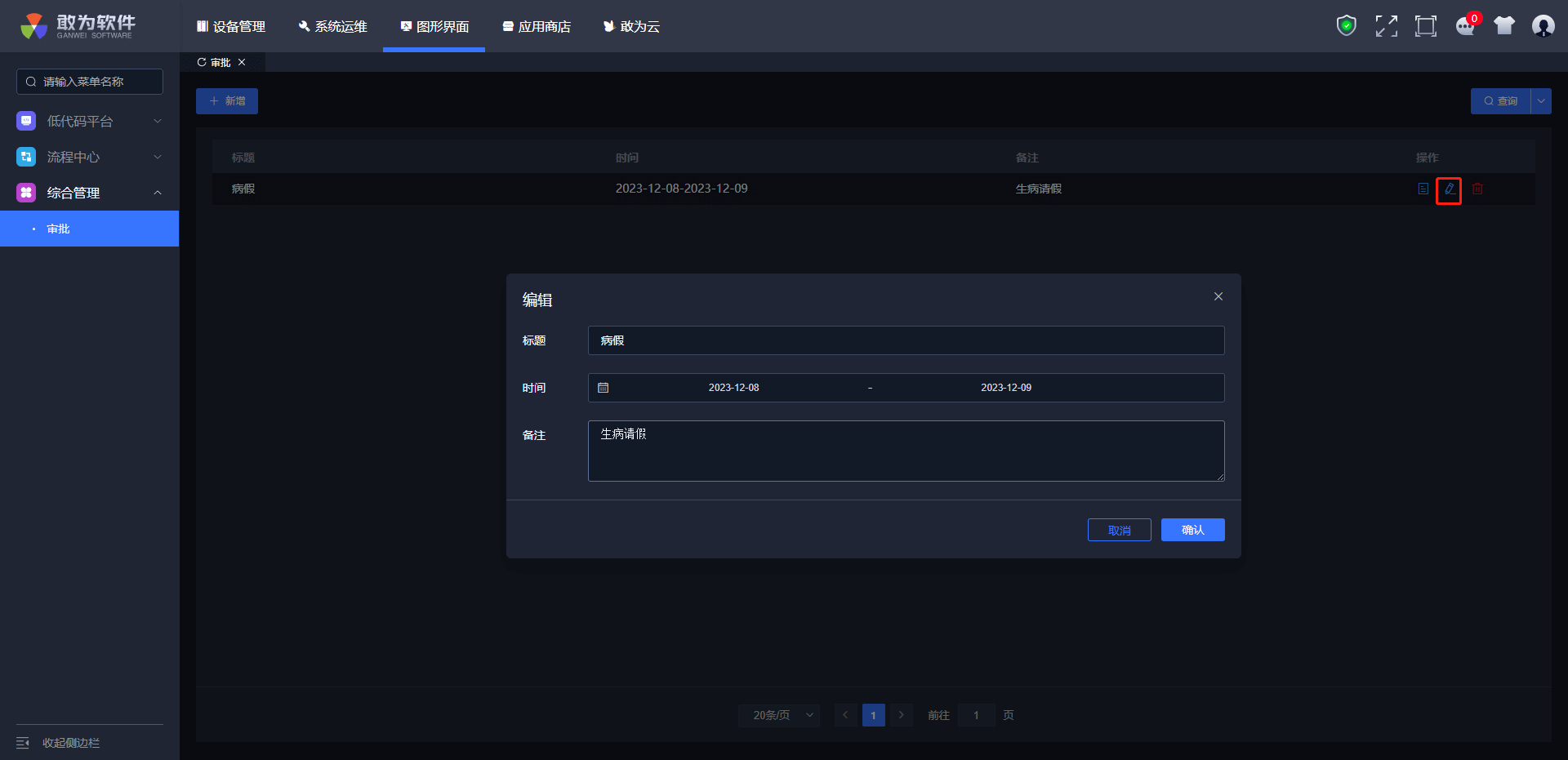Screen dimensions: 1568x760
Task: Open the message notifications icon
Action: click(x=1465, y=26)
